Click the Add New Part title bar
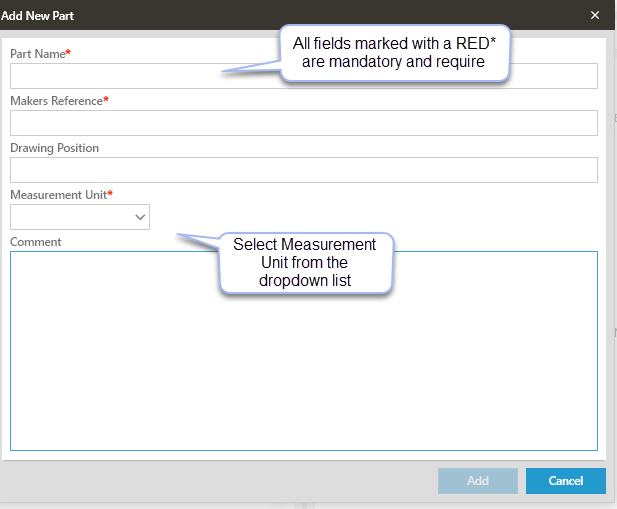 tap(250, 15)
